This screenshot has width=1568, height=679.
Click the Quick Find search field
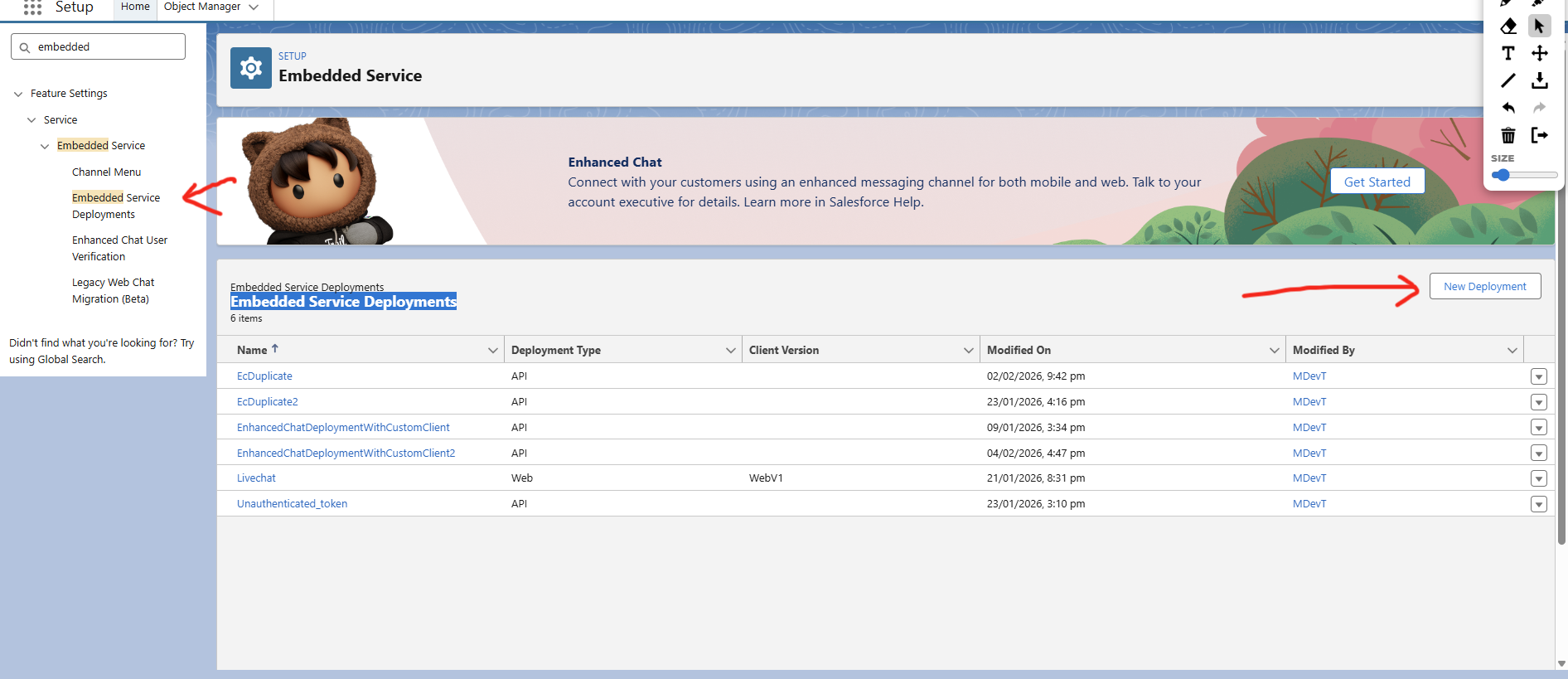click(98, 46)
